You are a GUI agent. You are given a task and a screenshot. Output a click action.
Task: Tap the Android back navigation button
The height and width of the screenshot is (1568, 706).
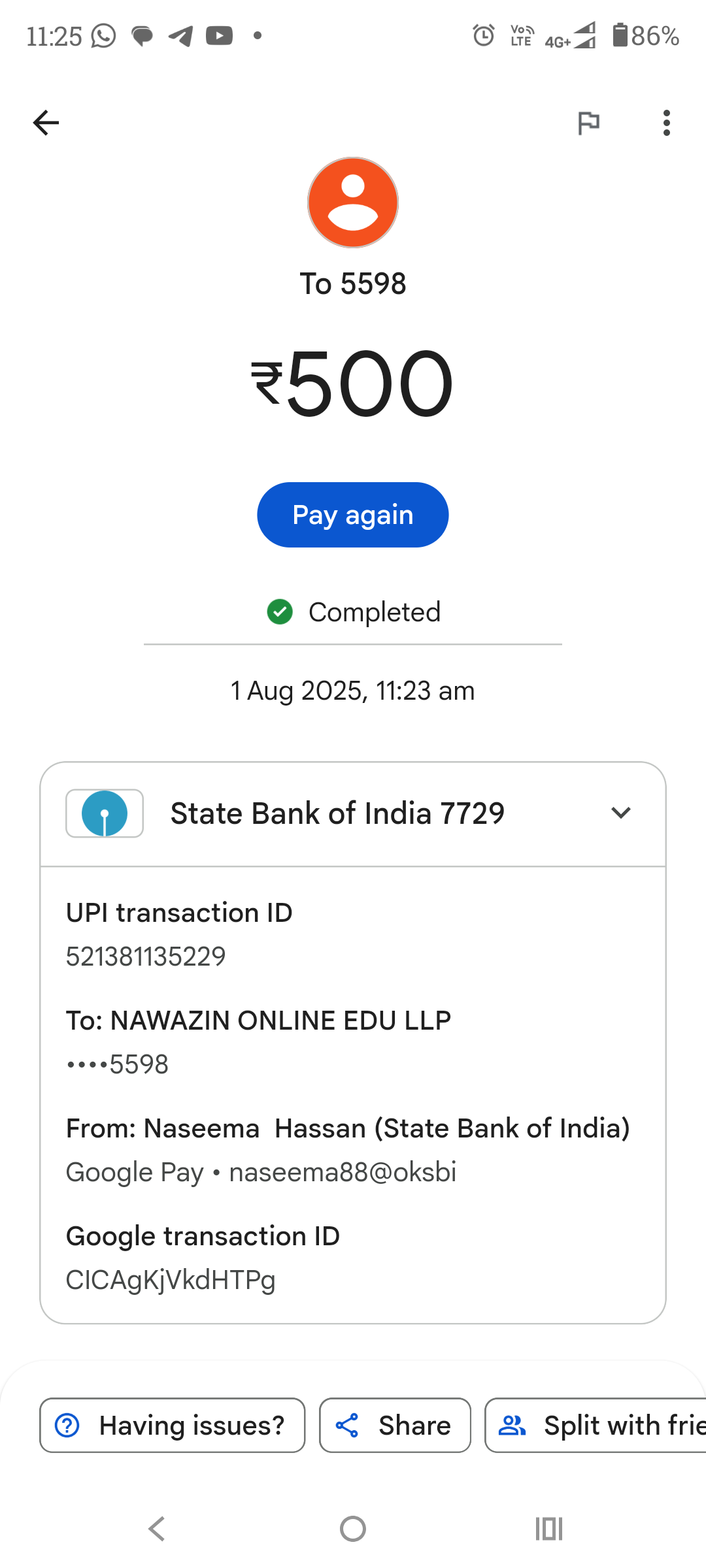[x=157, y=1529]
